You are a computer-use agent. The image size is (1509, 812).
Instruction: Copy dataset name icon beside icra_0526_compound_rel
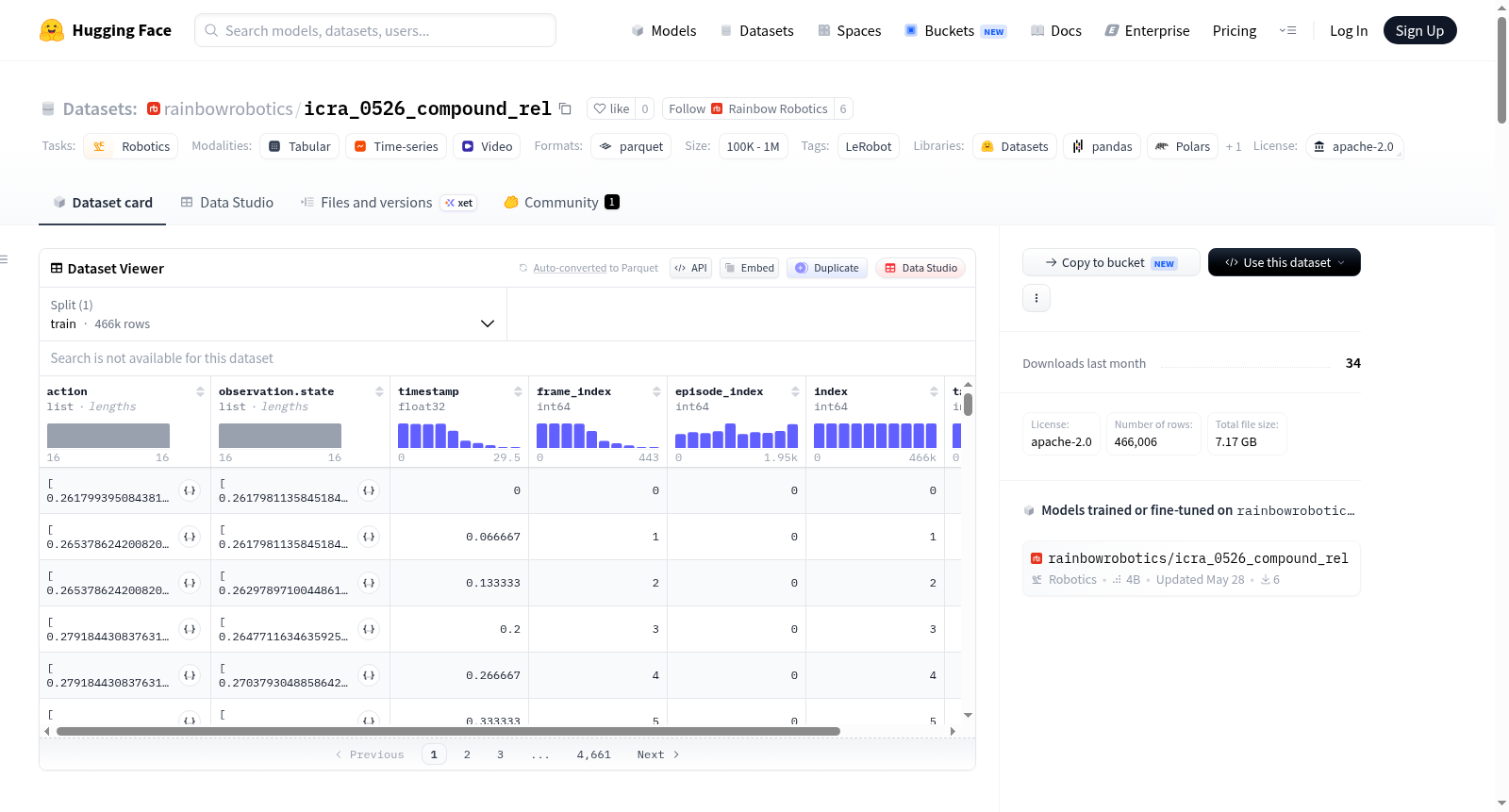pyautogui.click(x=565, y=108)
